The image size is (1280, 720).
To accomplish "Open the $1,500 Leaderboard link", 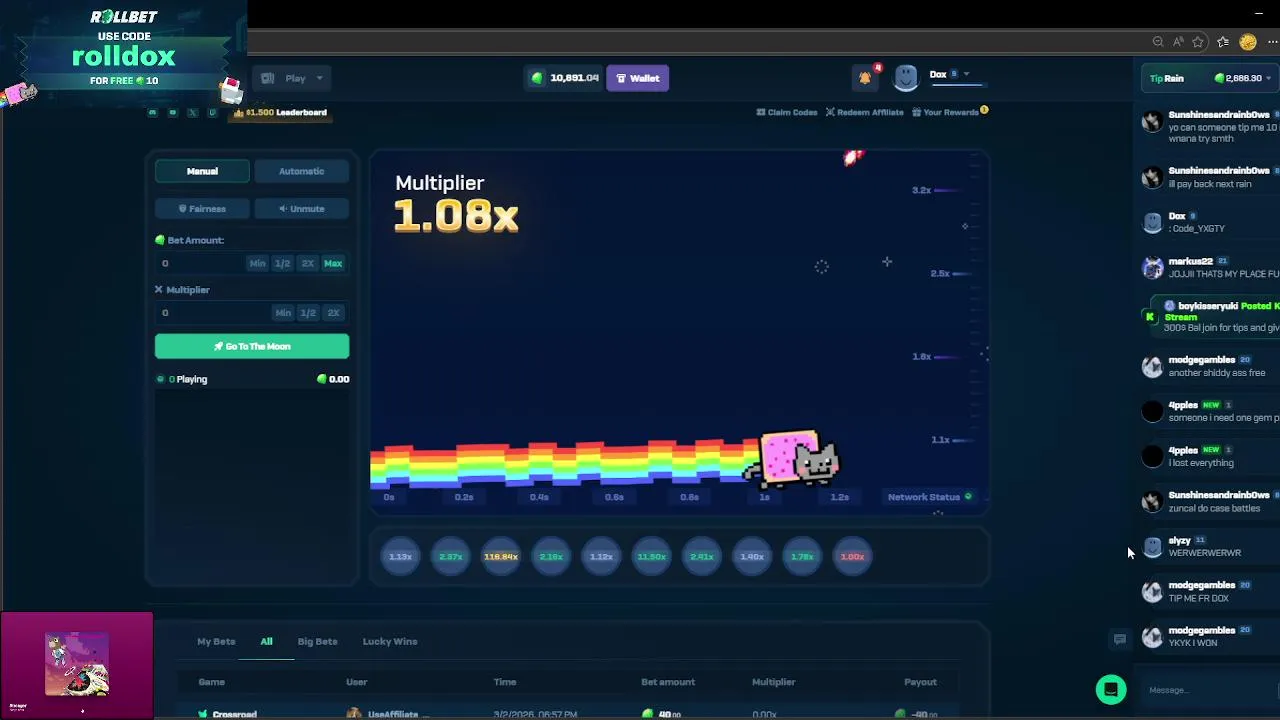I will tap(280, 113).
